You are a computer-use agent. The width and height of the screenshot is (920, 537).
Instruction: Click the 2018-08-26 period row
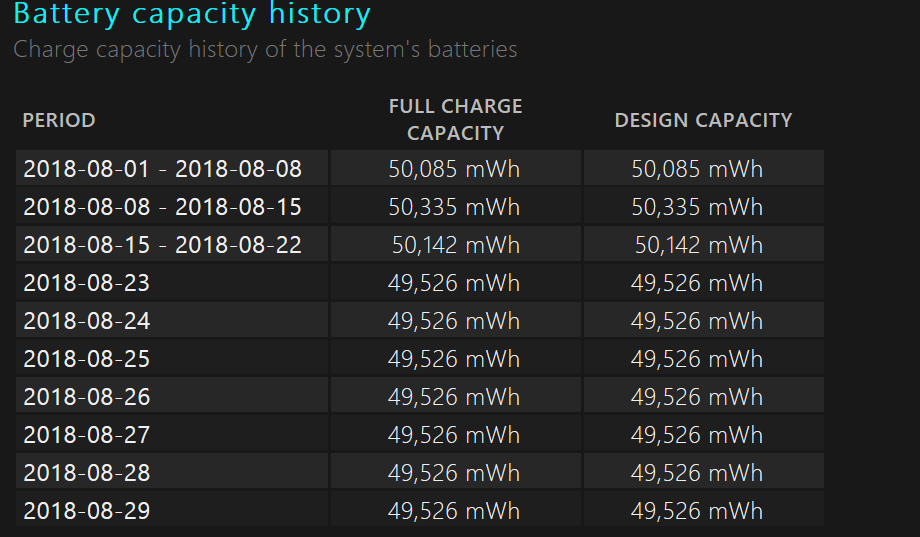tap(86, 397)
